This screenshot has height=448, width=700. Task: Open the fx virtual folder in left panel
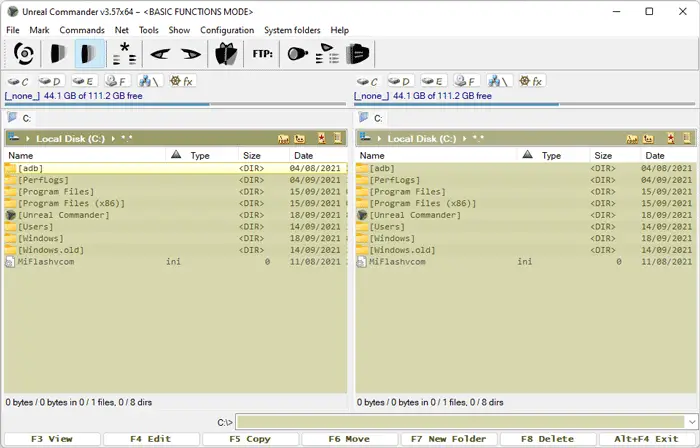click(182, 81)
